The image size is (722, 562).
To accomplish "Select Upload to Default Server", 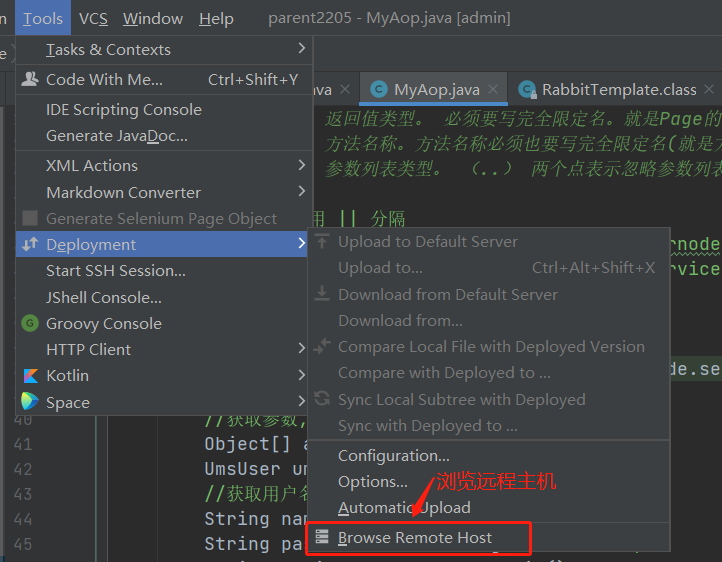I will 489,242.
